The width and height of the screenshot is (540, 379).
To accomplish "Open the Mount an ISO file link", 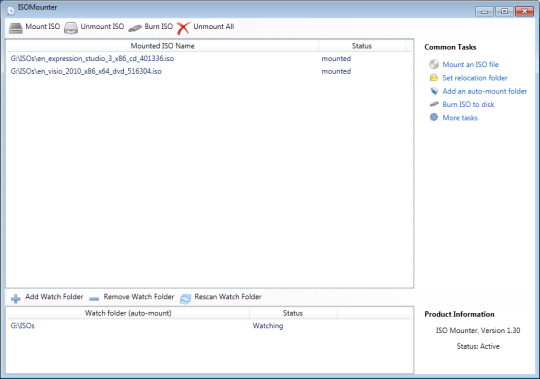I will pos(470,64).
